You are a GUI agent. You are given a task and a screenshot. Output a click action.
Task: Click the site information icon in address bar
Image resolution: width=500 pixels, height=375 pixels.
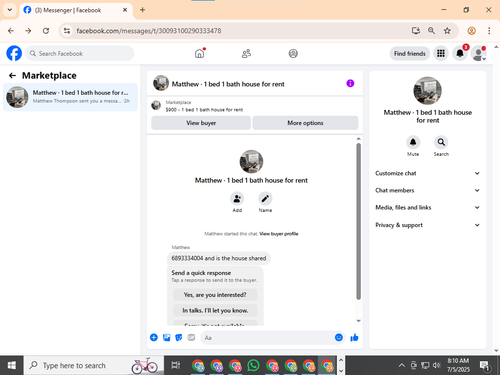(67, 31)
